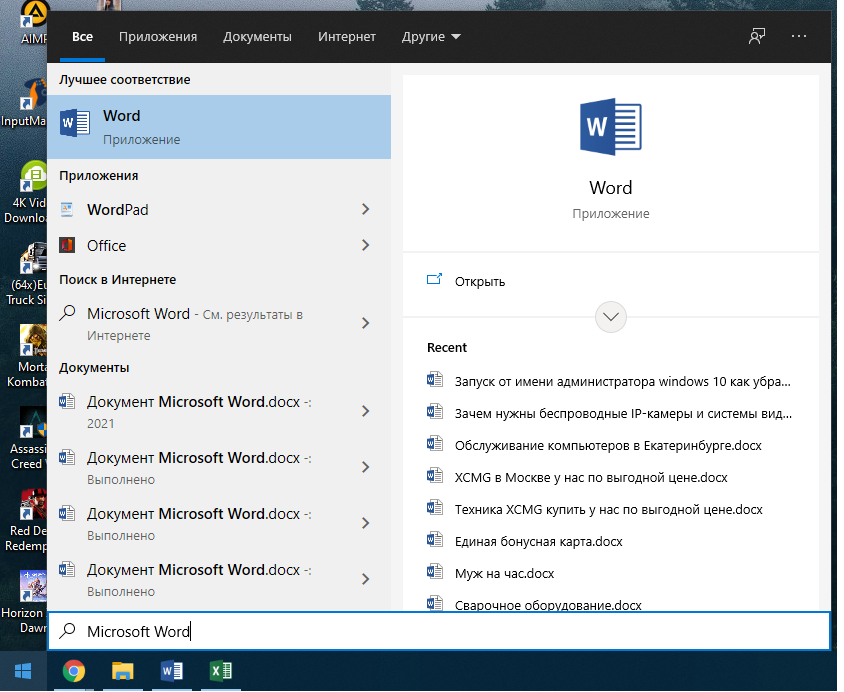Click Открыть to open Word

(x=479, y=282)
